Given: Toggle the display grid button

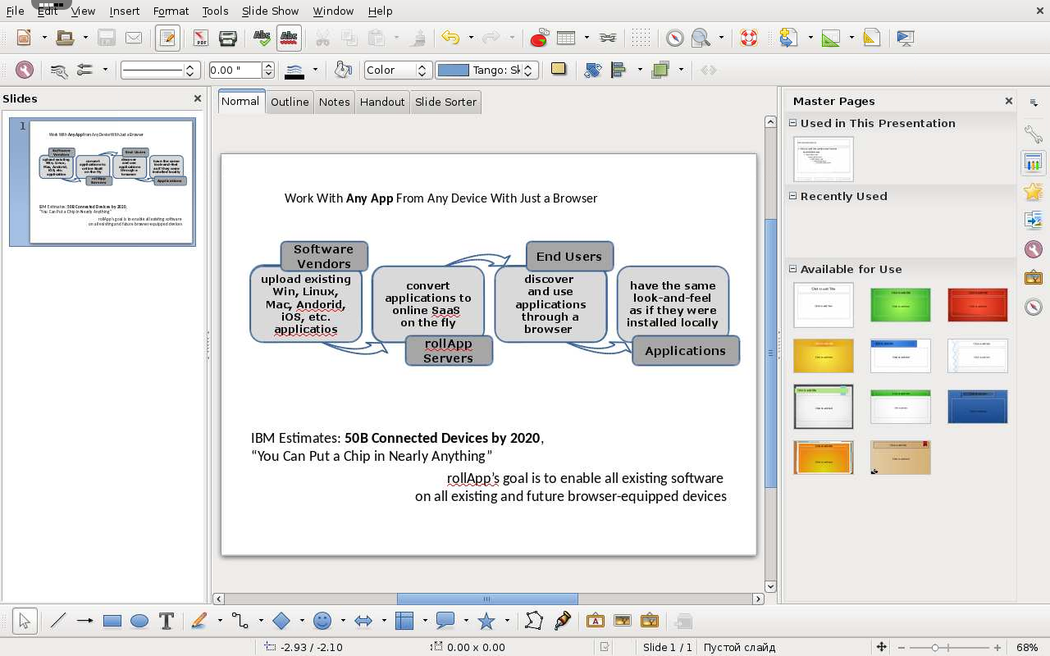Looking at the screenshot, I should pyautogui.click(x=641, y=38).
